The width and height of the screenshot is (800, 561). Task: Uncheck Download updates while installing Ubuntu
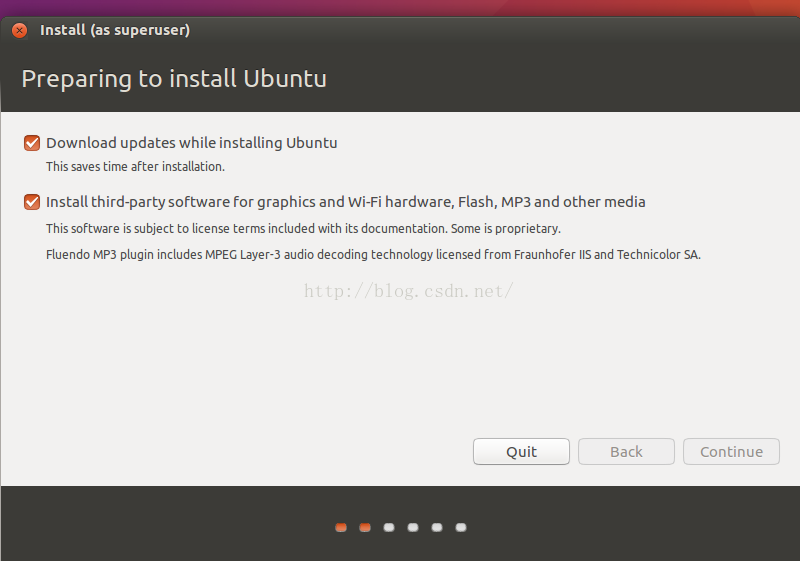tap(32, 143)
